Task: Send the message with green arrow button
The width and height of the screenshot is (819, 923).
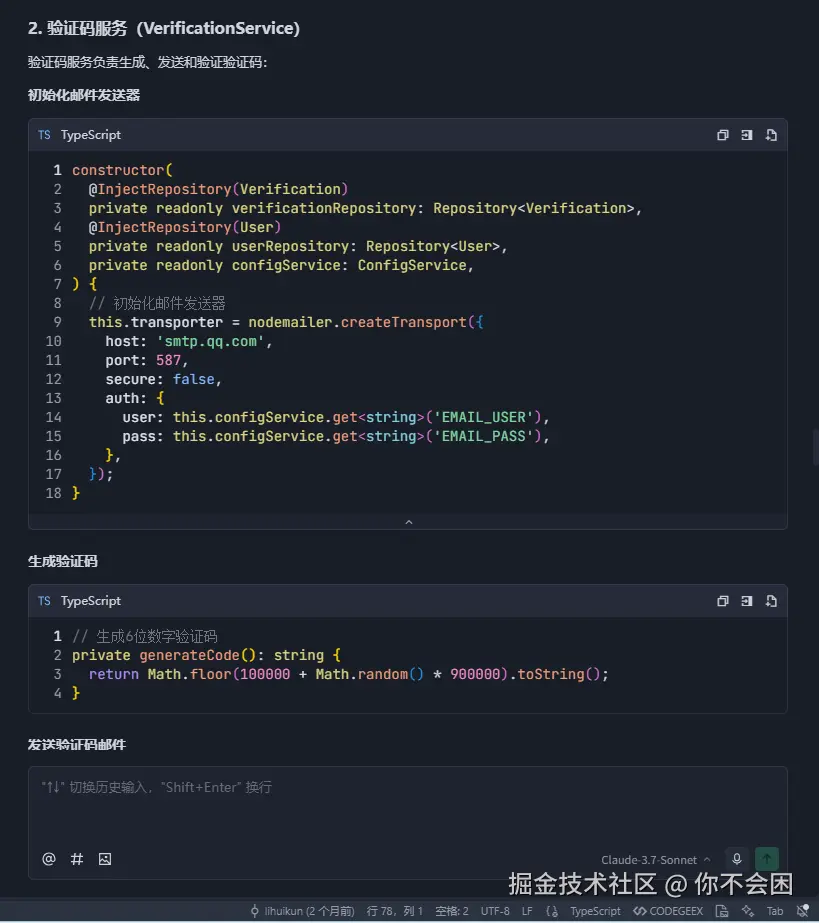Action: (x=767, y=859)
